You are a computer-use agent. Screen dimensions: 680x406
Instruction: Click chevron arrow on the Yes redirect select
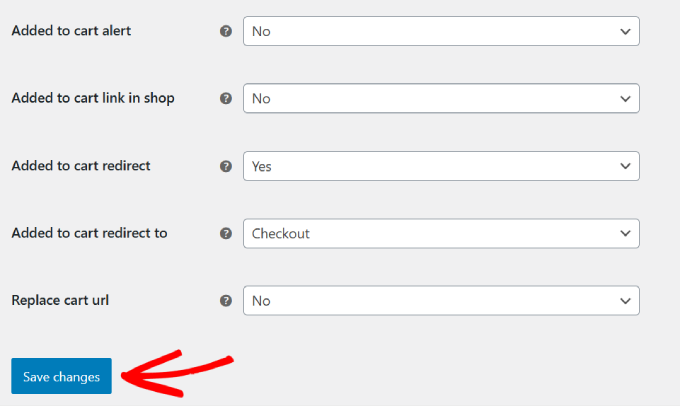pyautogui.click(x=625, y=166)
